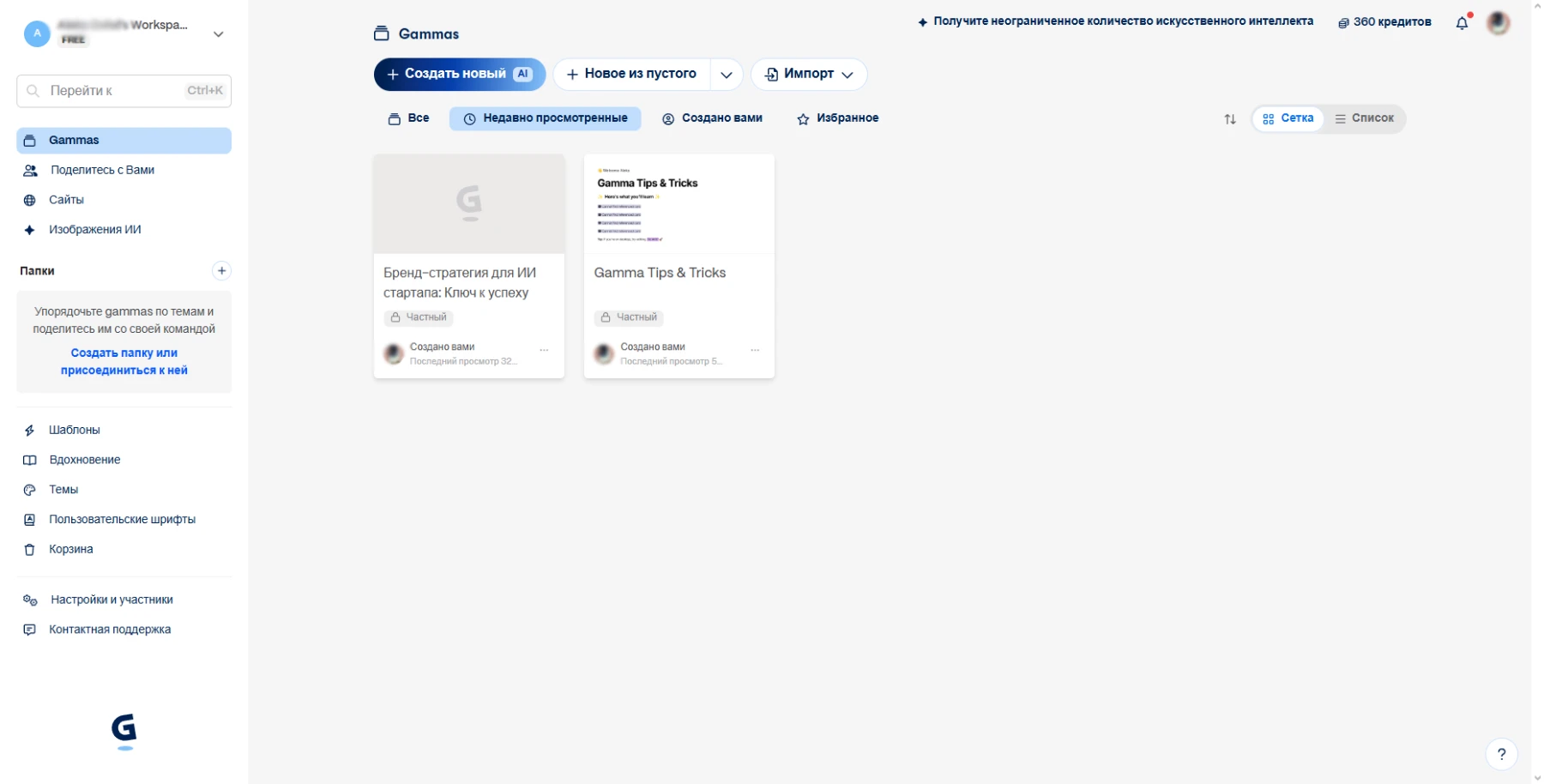Open more options on Gamma Tips & Tricks card
The height and width of the screenshot is (784, 1544).
(x=755, y=350)
